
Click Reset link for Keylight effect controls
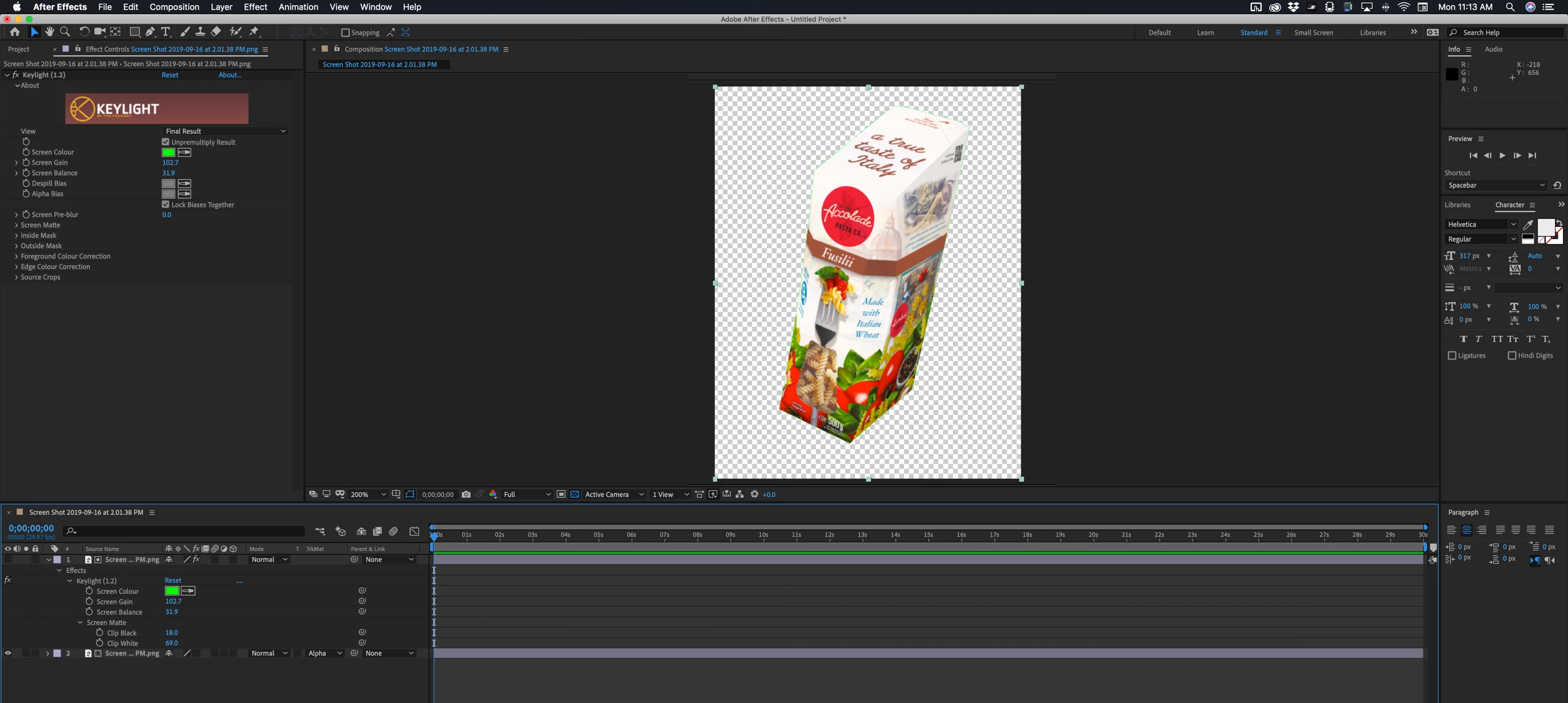point(170,75)
